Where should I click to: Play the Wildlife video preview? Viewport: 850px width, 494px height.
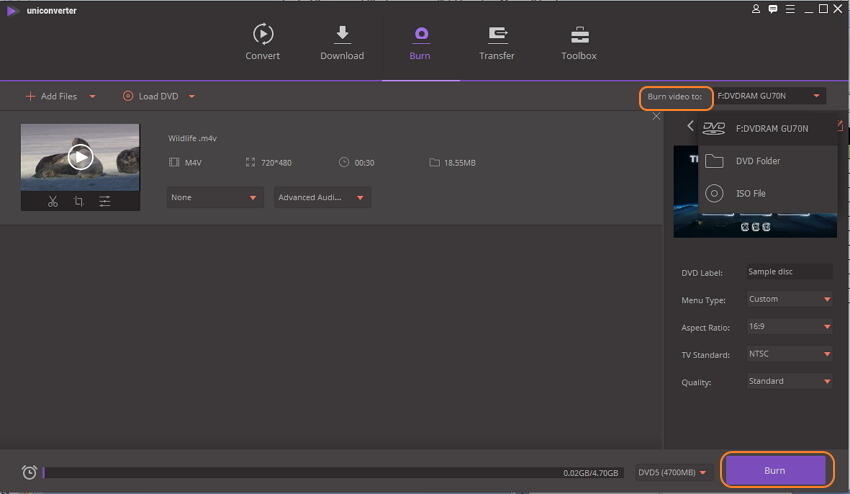pyautogui.click(x=80, y=157)
